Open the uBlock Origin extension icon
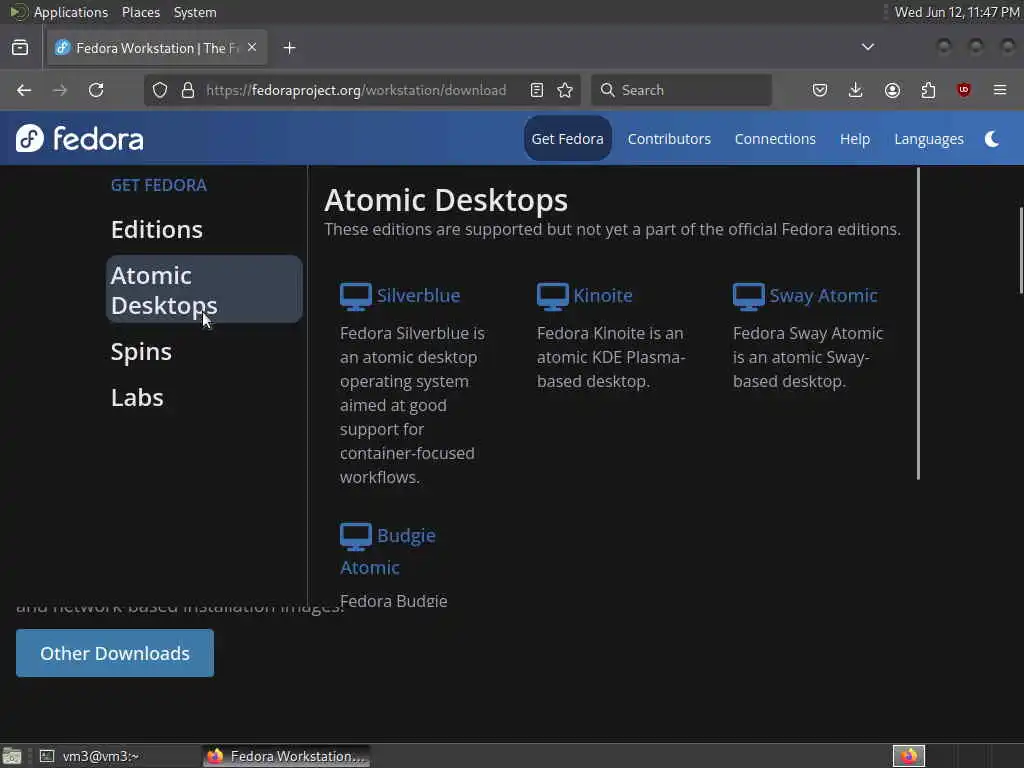This screenshot has width=1024, height=768. point(964,90)
